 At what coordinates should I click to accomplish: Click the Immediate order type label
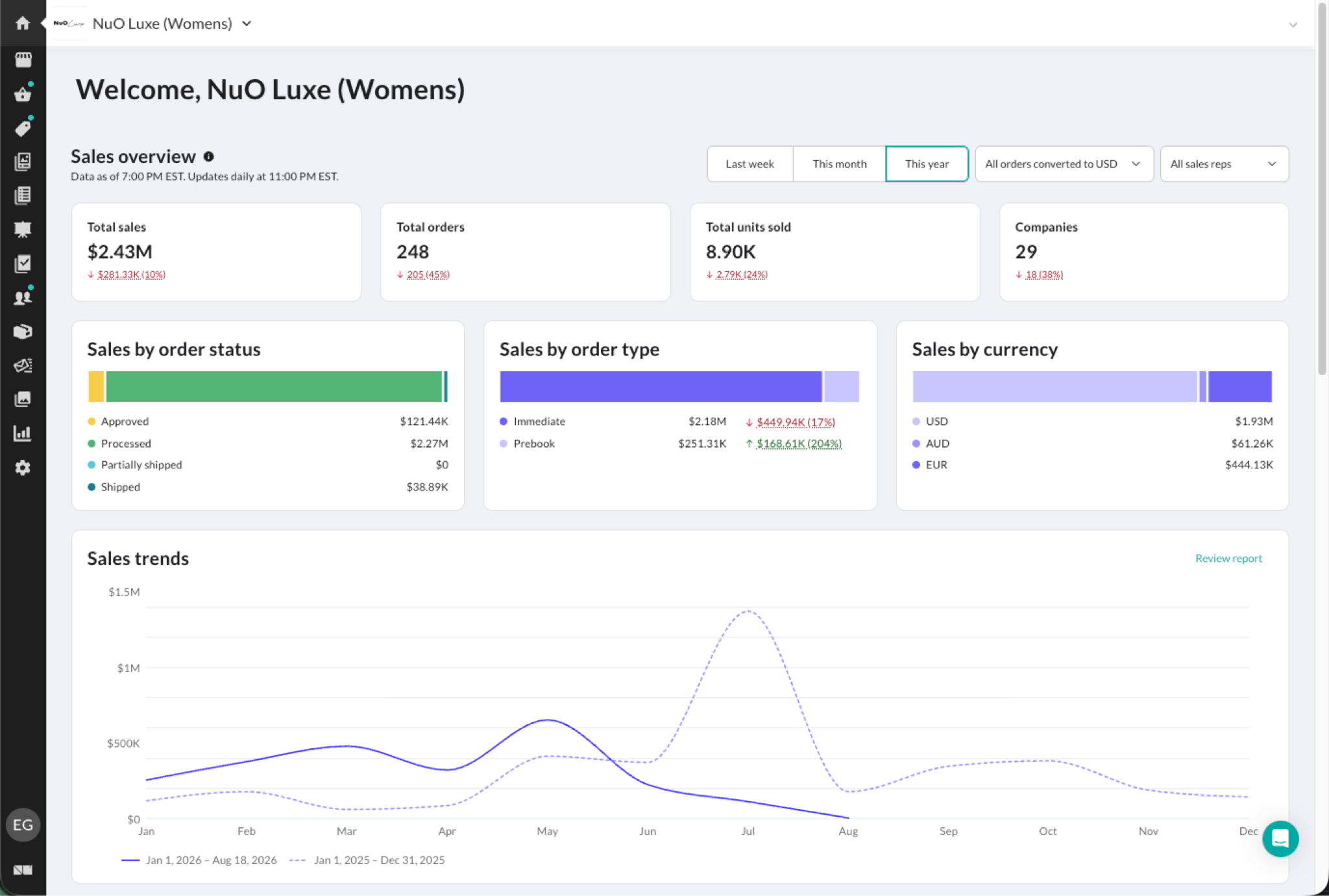click(x=539, y=422)
